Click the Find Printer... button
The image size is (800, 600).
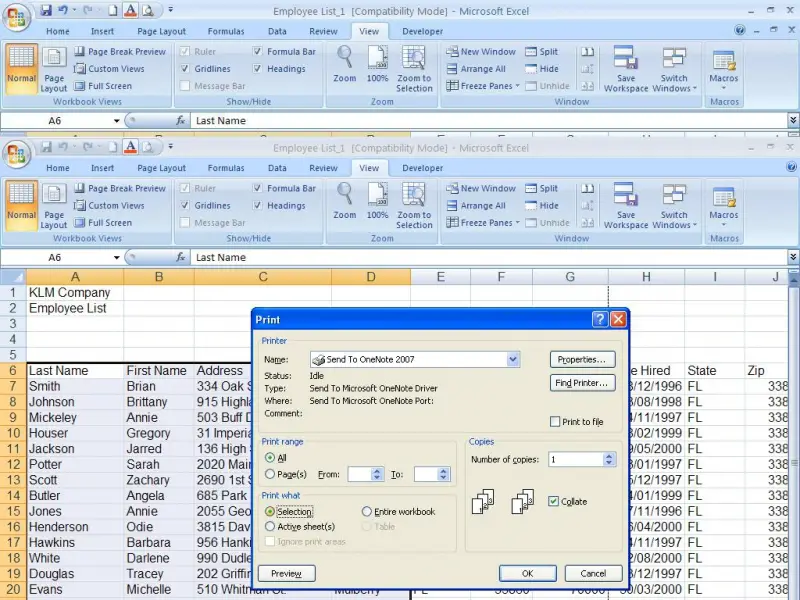582,383
